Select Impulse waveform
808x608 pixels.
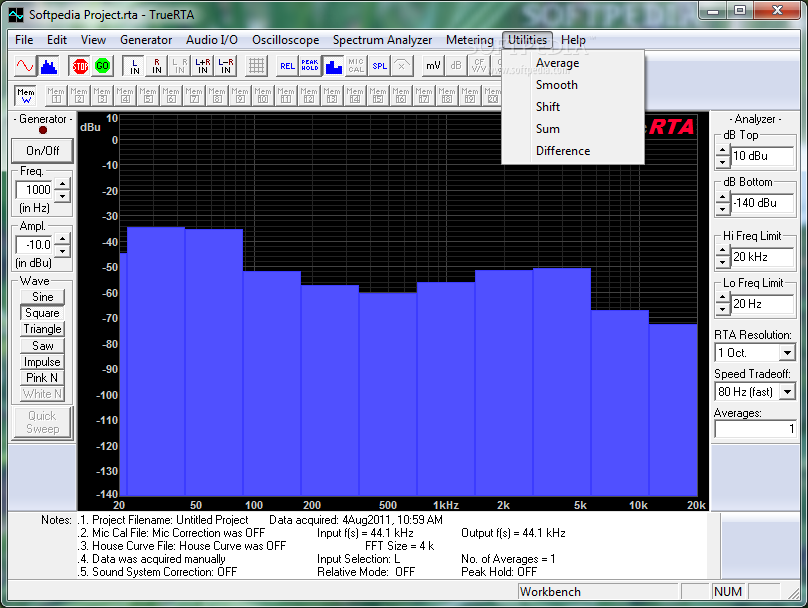pyautogui.click(x=42, y=362)
